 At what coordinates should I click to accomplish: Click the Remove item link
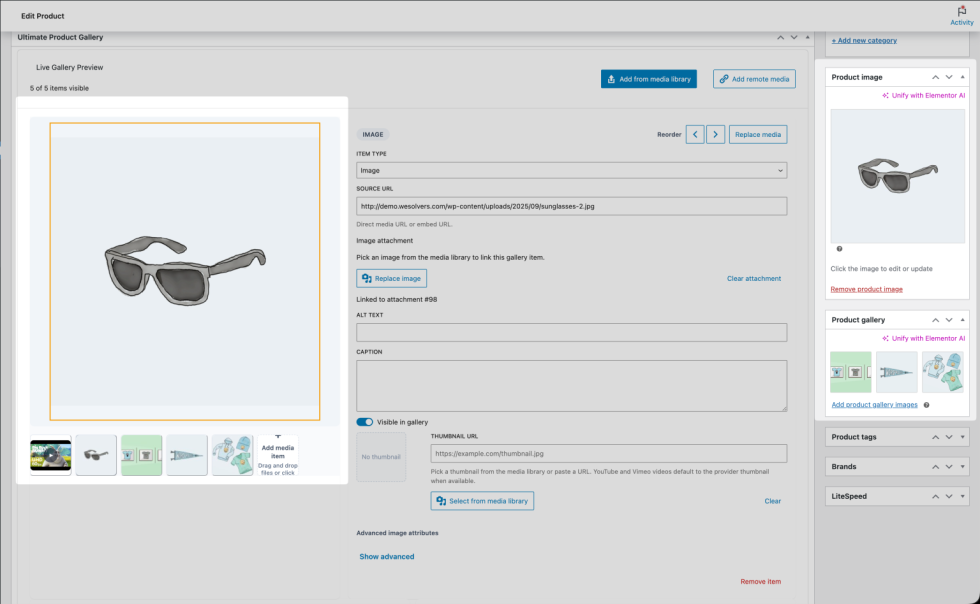(x=761, y=581)
